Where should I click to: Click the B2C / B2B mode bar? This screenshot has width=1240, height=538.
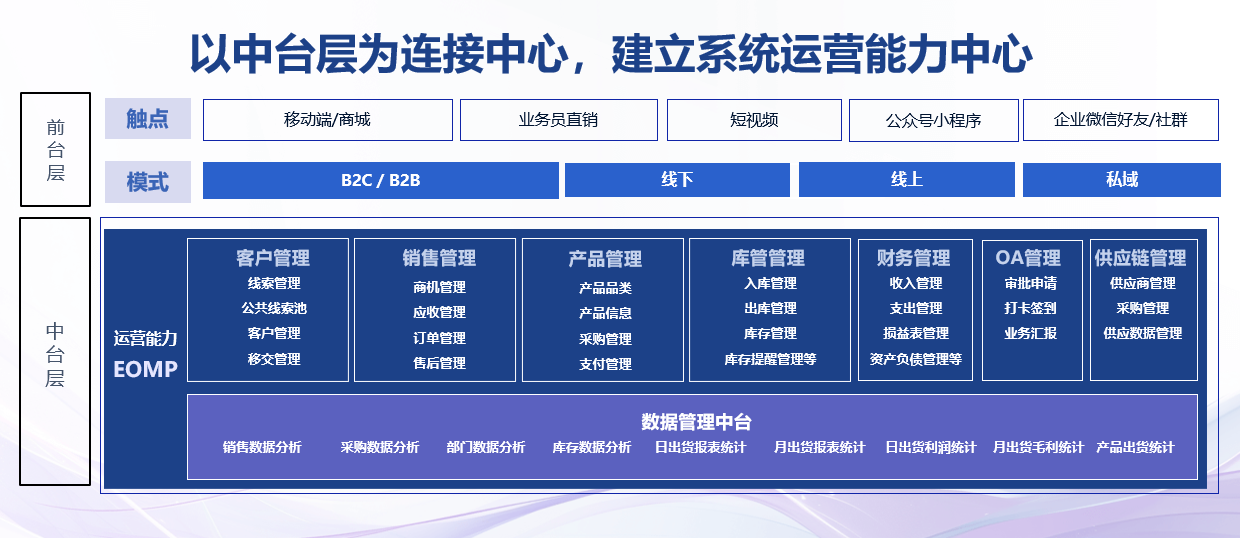point(380,180)
